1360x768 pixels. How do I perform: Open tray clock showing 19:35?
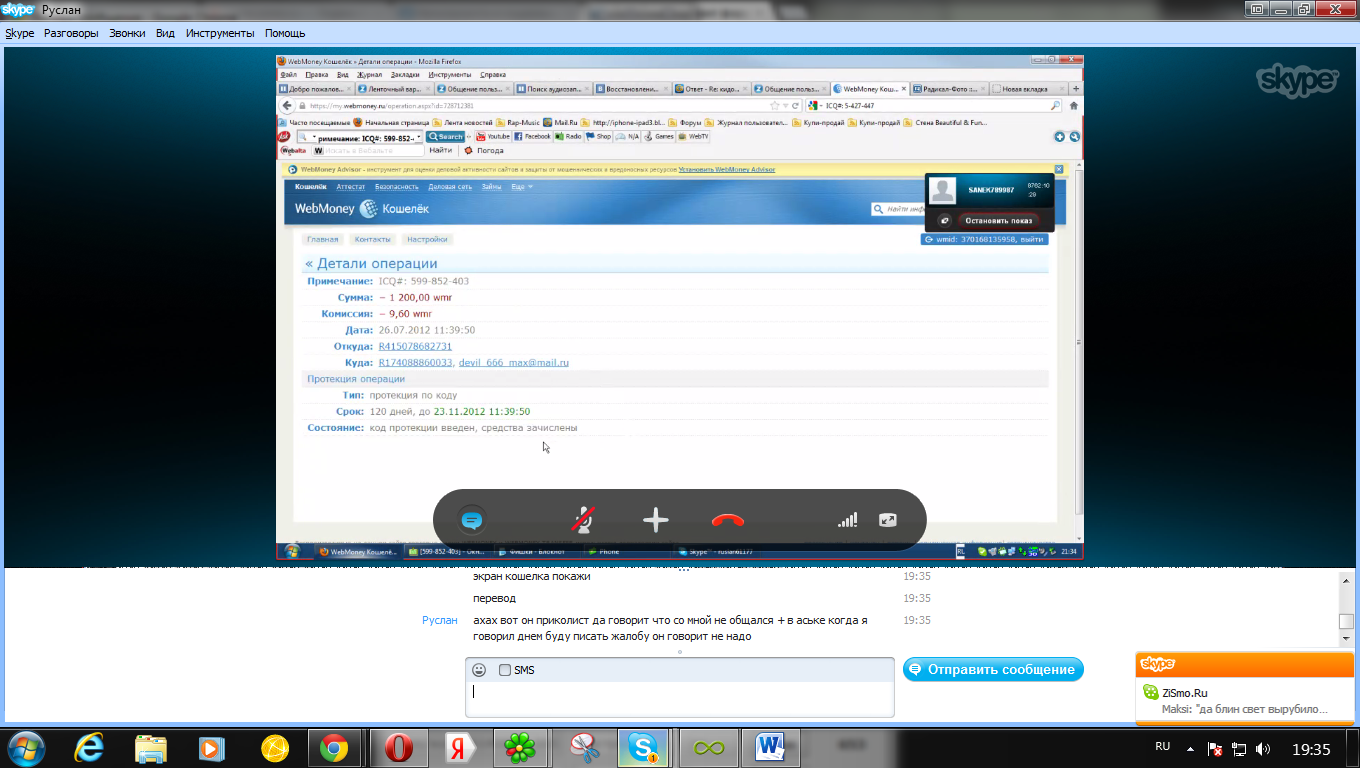tap(1311, 748)
